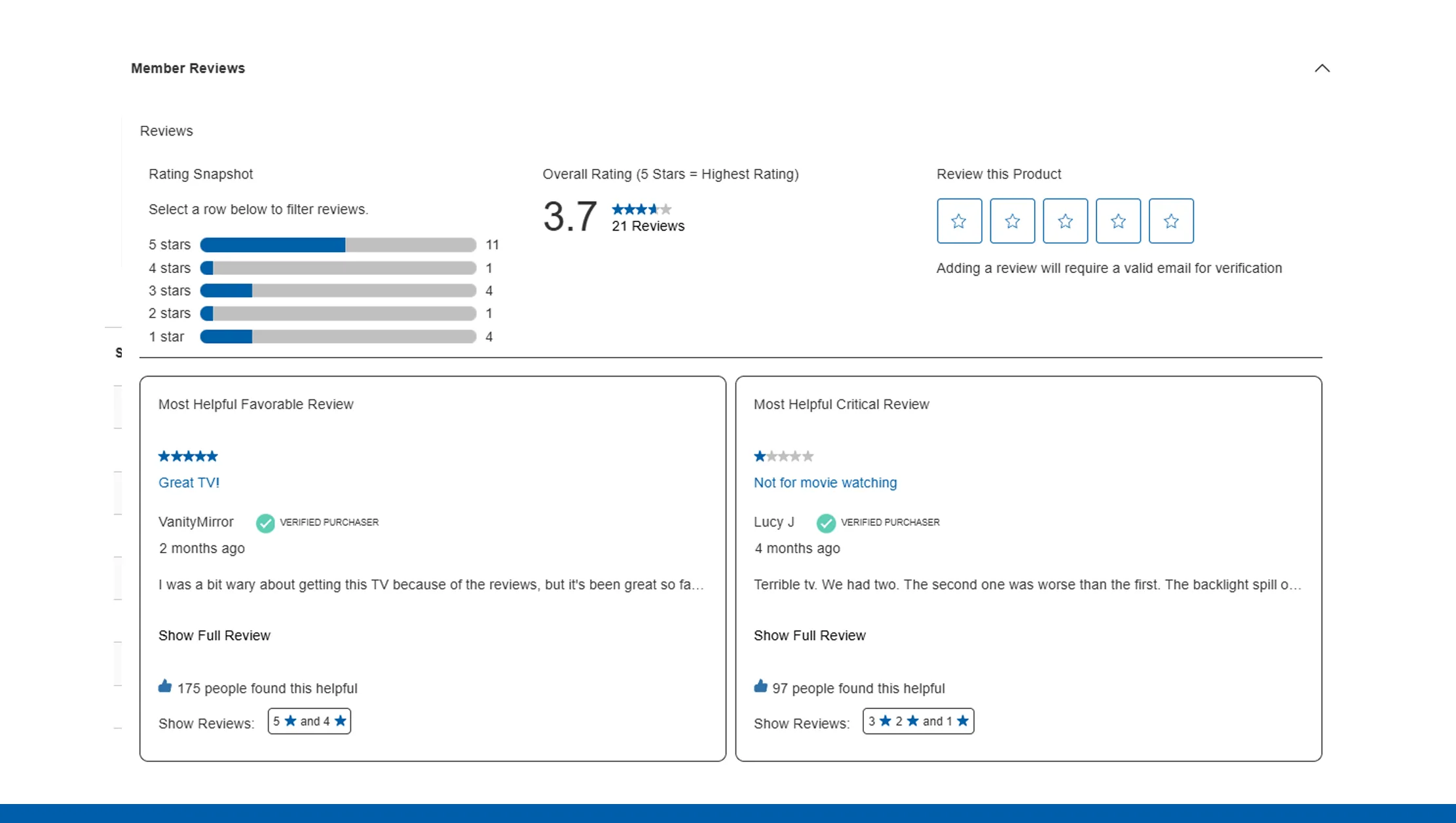Click the 21 Reviews count text

(648, 226)
